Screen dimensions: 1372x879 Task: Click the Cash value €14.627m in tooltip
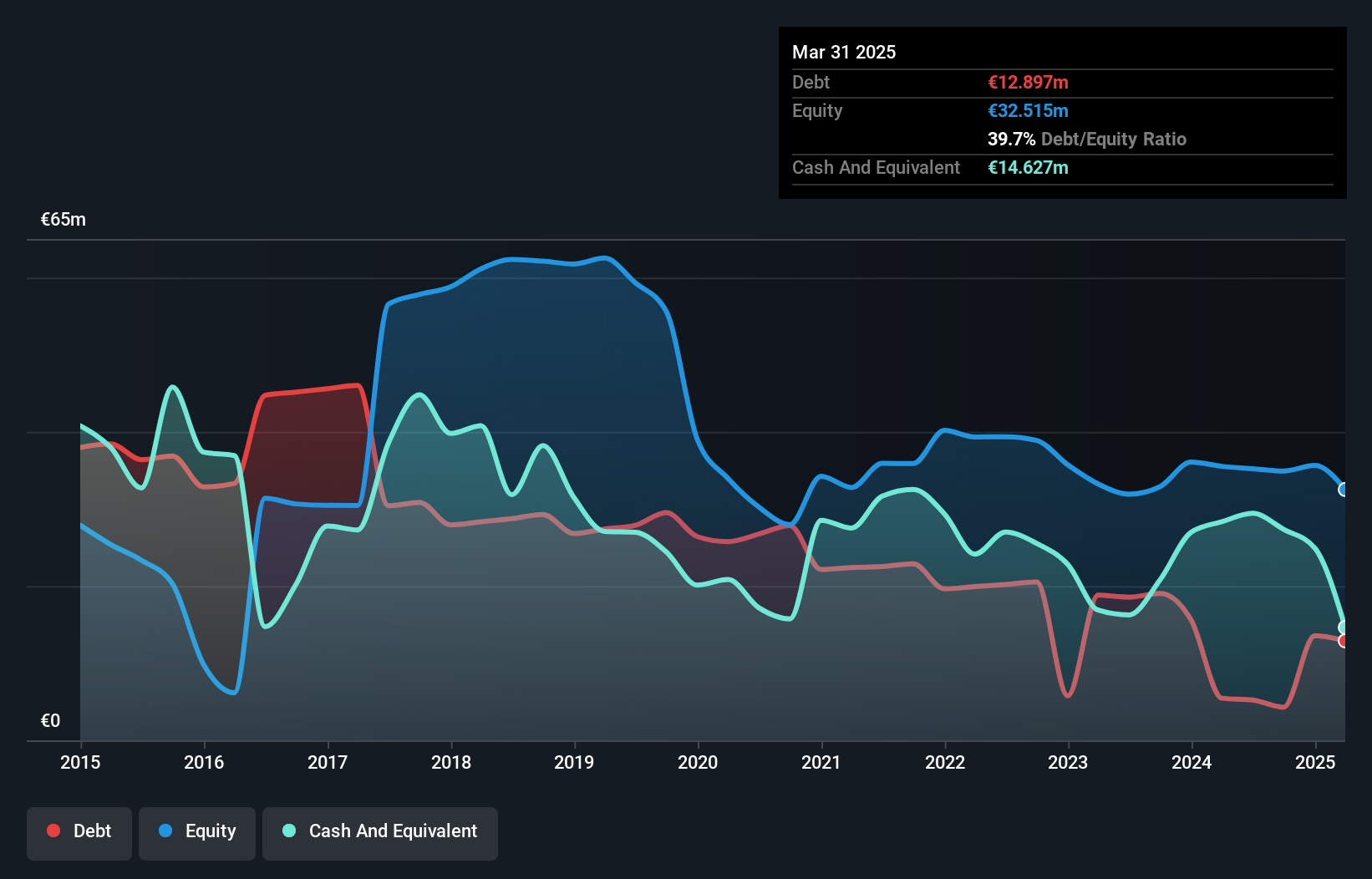(x=1028, y=168)
